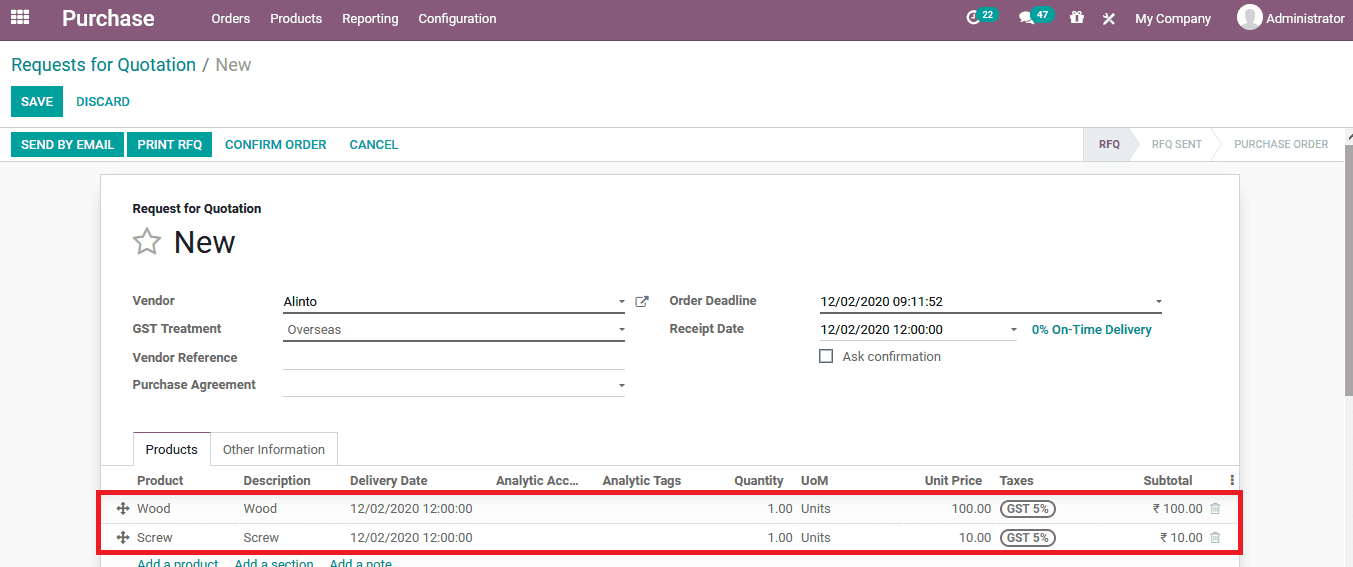The height and width of the screenshot is (567, 1353).
Task: Click the Delivery Date column header
Action: coord(388,480)
